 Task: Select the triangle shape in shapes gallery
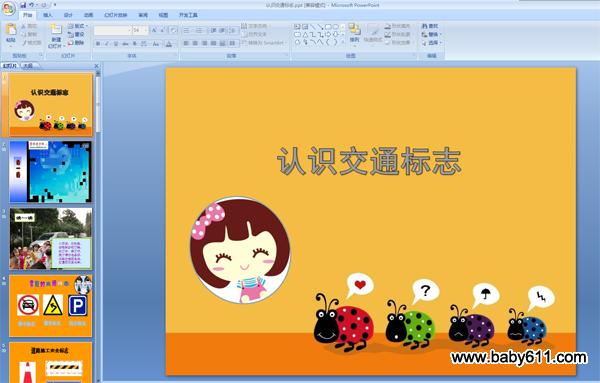[x=305, y=34]
